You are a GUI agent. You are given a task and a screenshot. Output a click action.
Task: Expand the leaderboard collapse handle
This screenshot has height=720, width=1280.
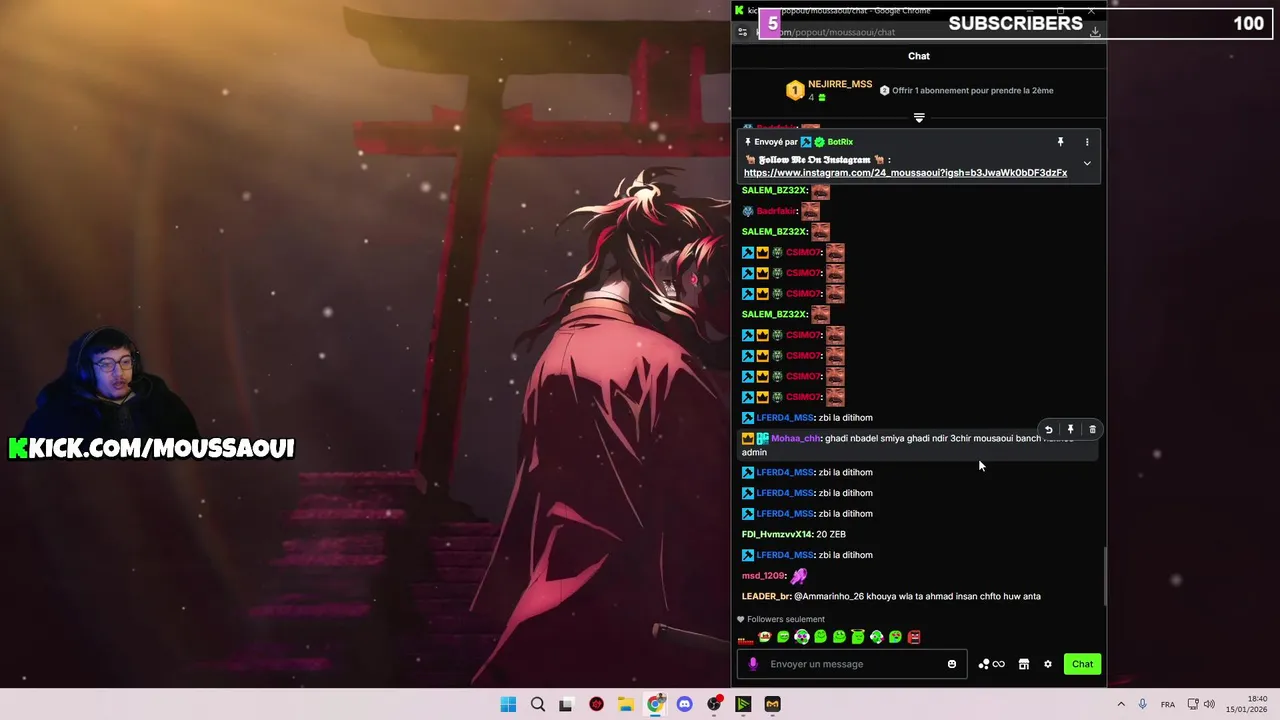point(919,118)
